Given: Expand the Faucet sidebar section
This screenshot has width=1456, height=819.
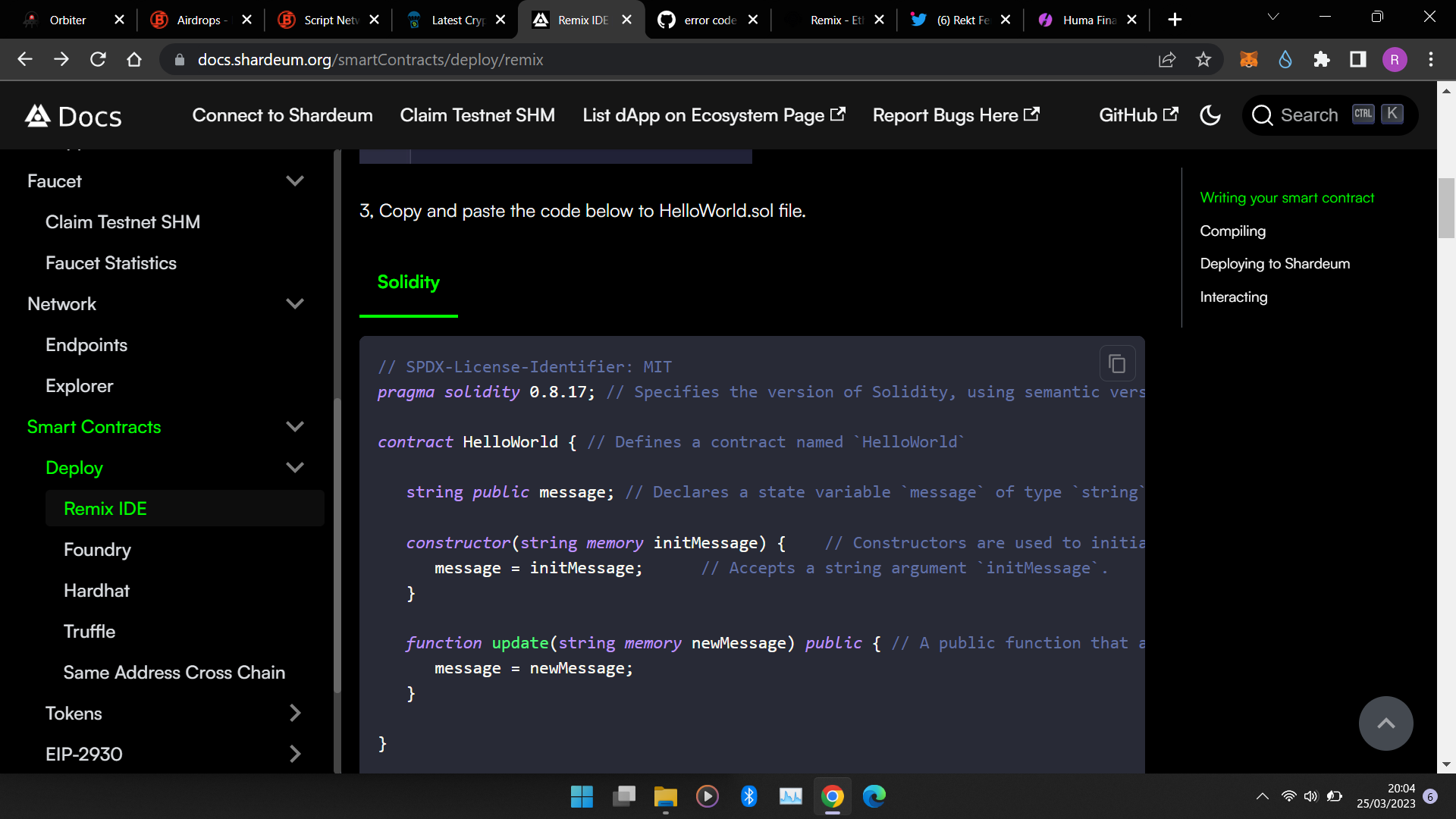Looking at the screenshot, I should coord(296,180).
